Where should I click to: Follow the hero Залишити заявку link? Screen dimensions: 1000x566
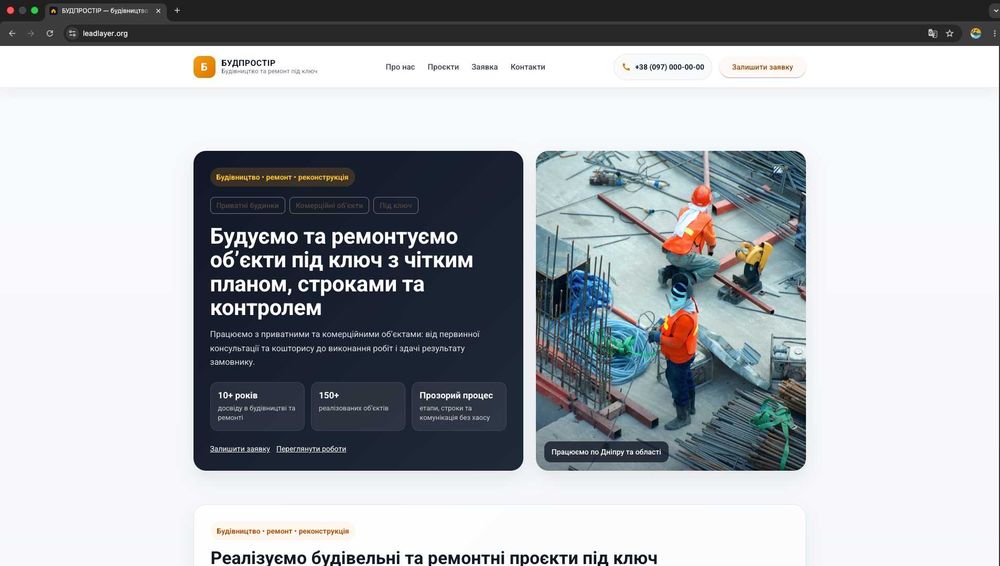coord(240,449)
